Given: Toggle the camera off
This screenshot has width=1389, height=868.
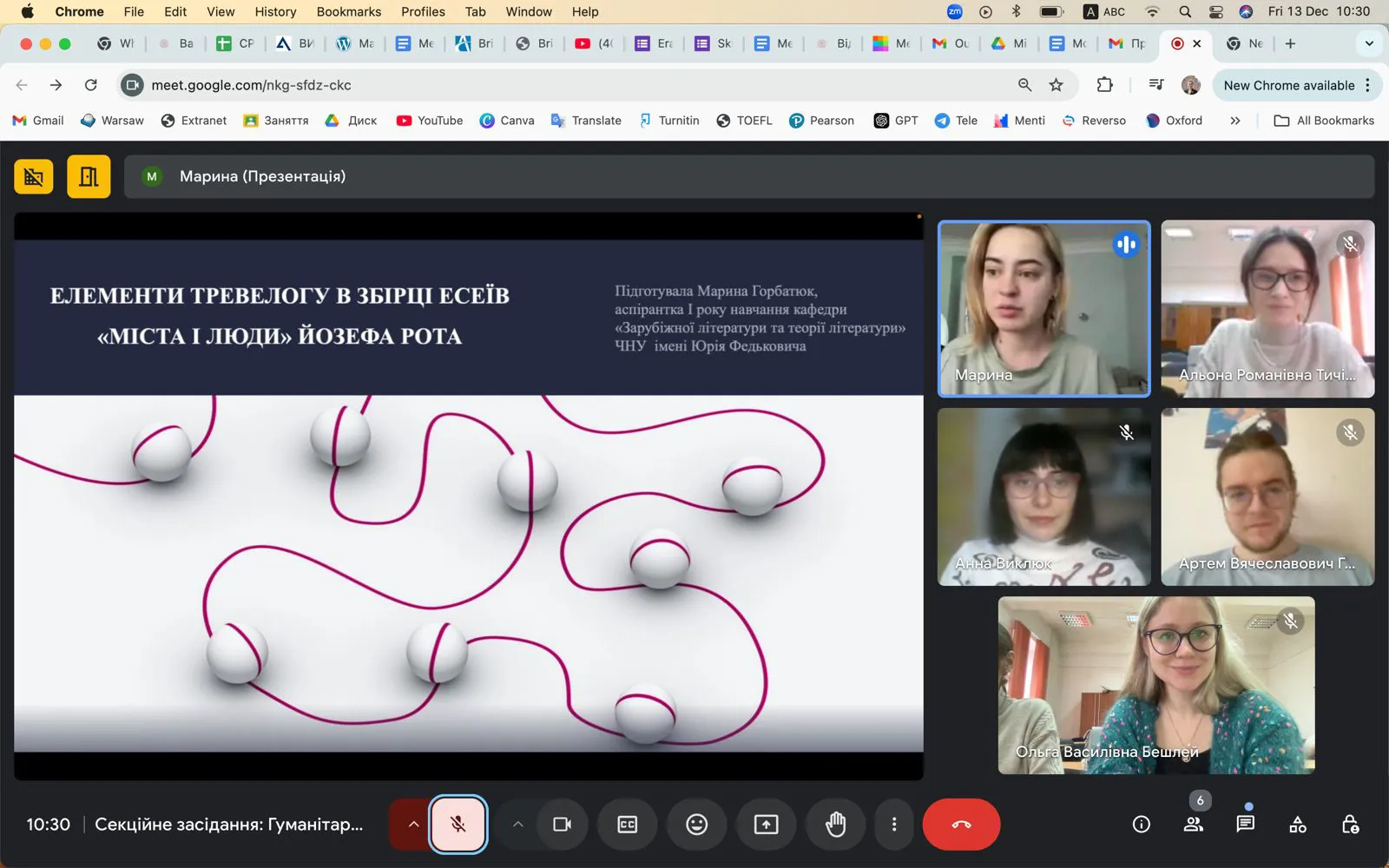Looking at the screenshot, I should (562, 825).
